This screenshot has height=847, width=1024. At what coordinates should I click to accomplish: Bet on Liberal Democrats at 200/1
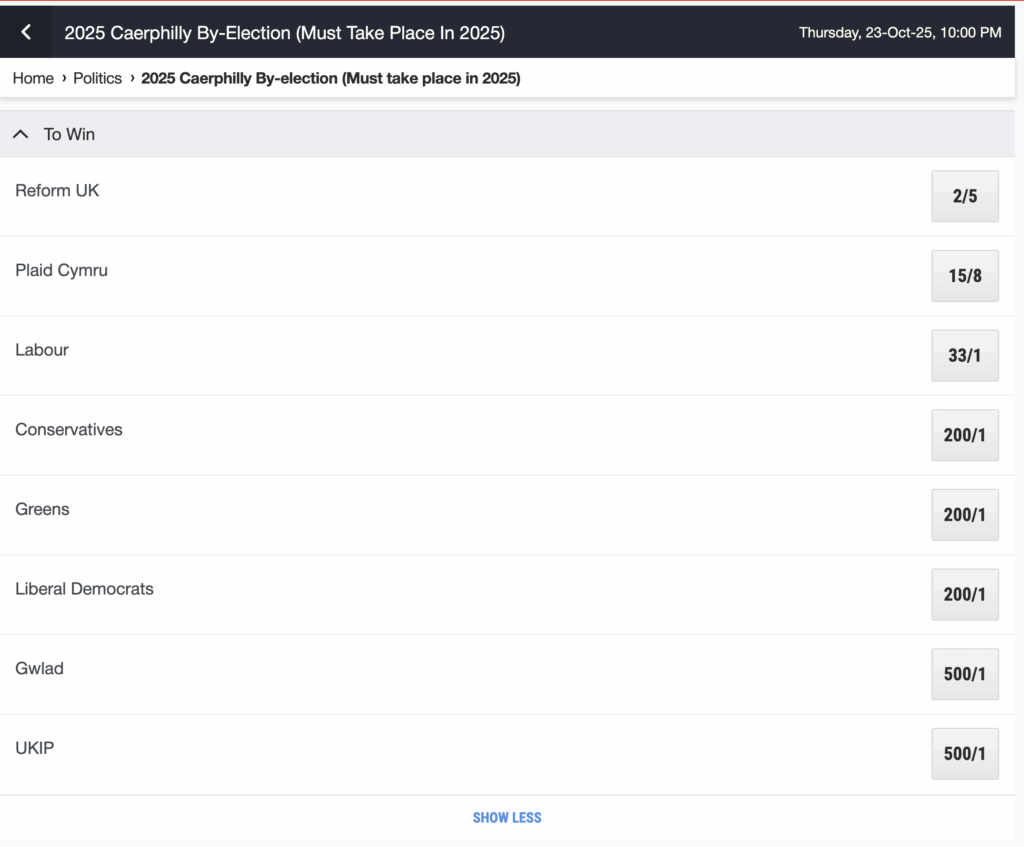coord(964,594)
